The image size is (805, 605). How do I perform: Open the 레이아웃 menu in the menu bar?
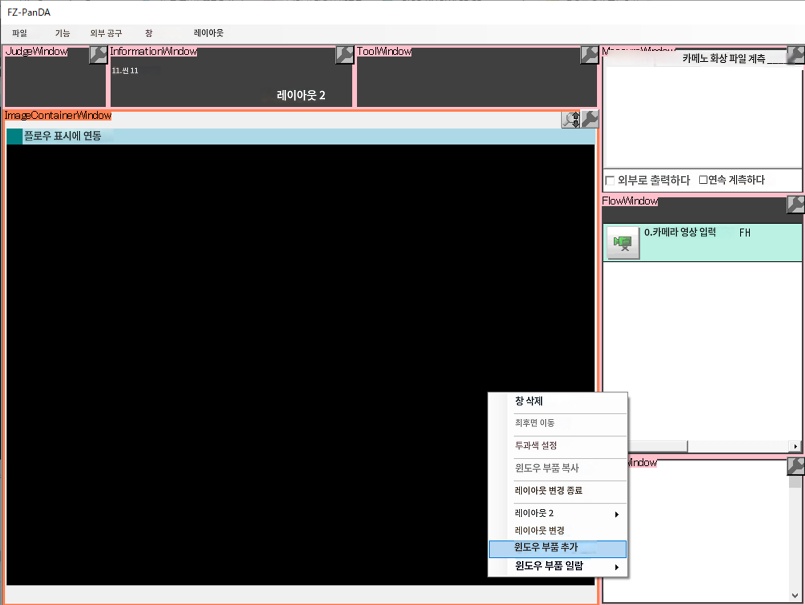208,33
